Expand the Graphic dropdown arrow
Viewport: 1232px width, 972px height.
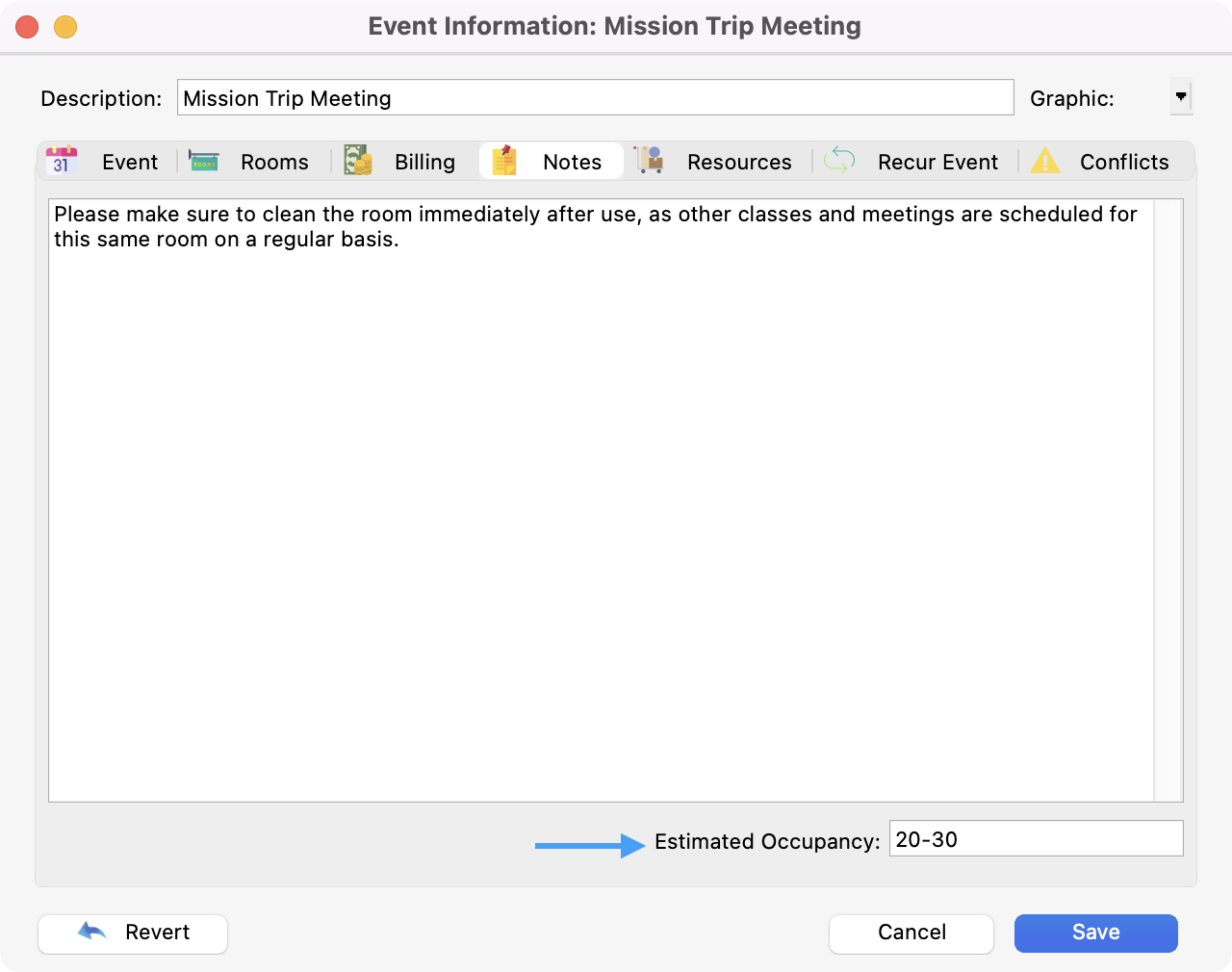click(x=1181, y=97)
